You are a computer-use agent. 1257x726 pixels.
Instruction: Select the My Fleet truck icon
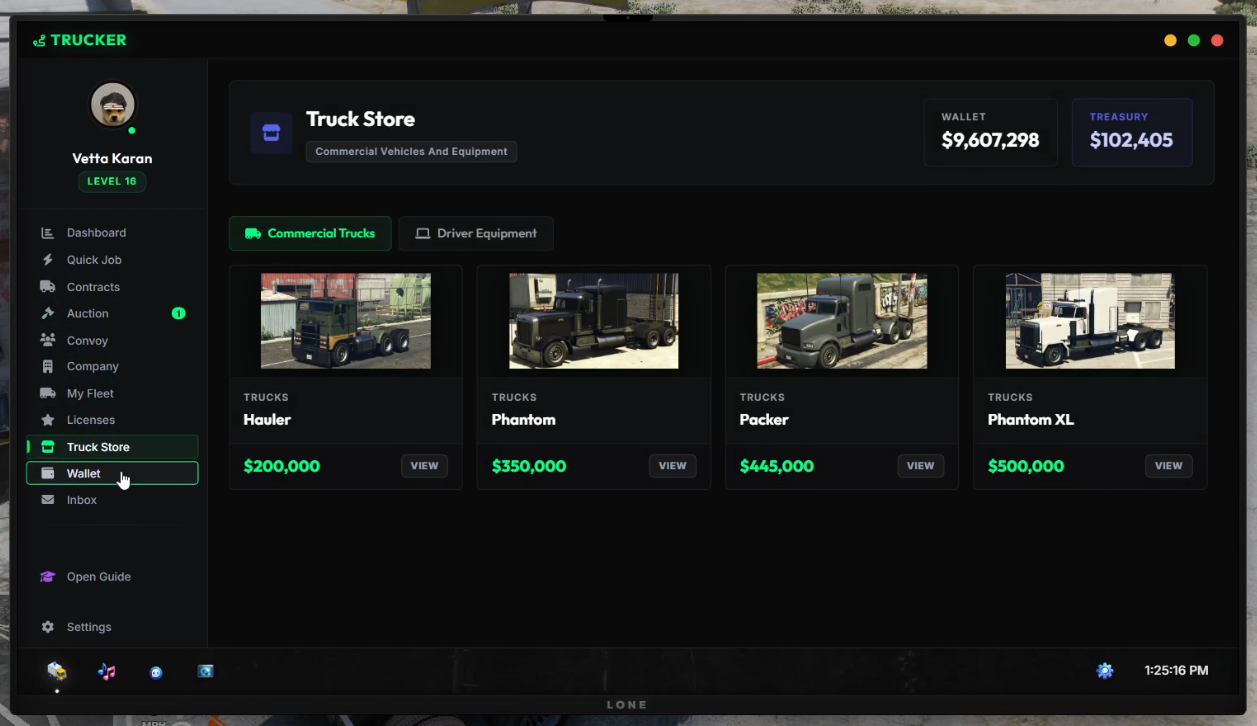pos(47,394)
